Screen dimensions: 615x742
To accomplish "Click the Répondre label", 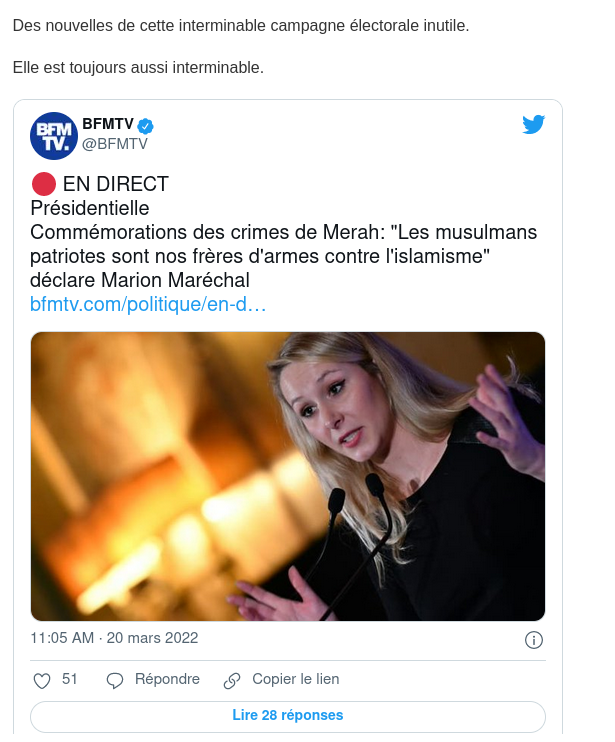I will click(167, 679).
